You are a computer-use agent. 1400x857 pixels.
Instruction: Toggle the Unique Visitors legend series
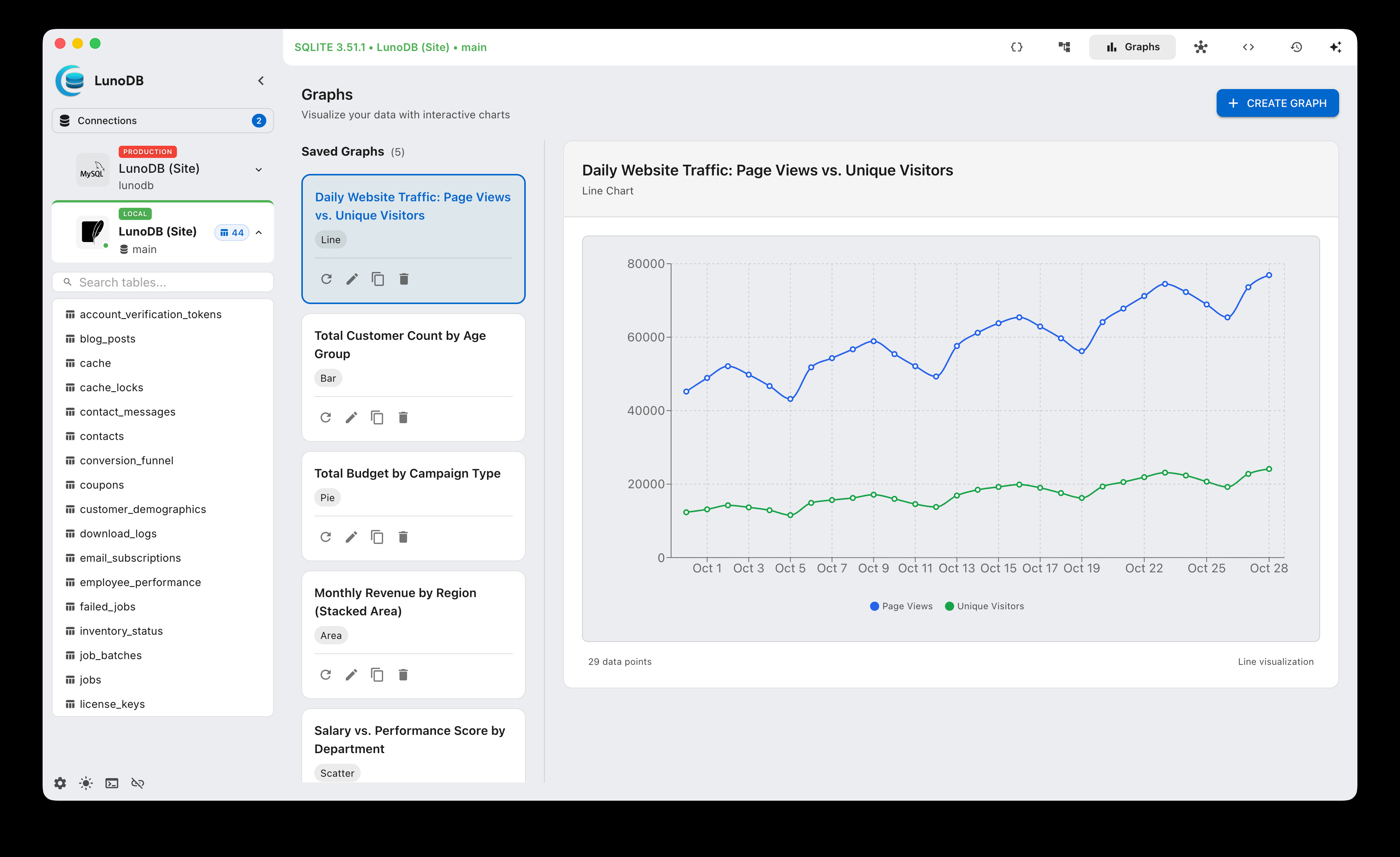click(x=984, y=606)
